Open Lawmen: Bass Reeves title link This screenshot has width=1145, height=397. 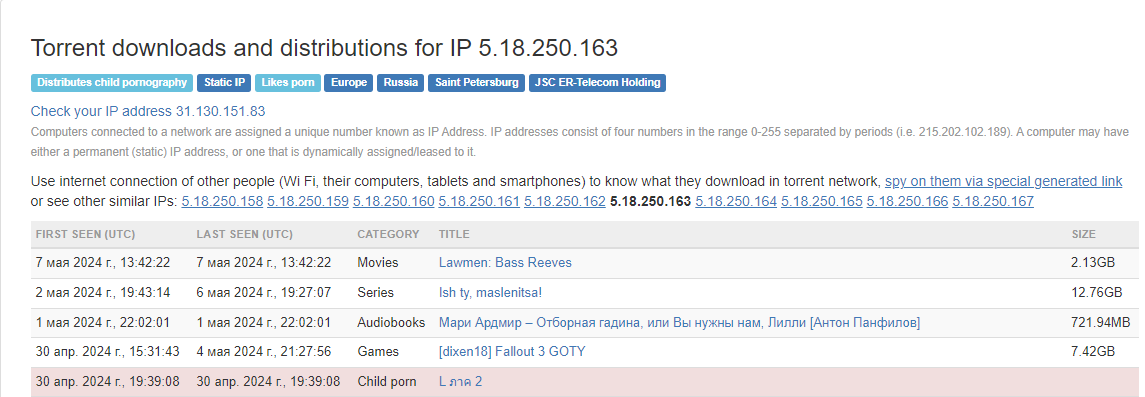tap(505, 263)
